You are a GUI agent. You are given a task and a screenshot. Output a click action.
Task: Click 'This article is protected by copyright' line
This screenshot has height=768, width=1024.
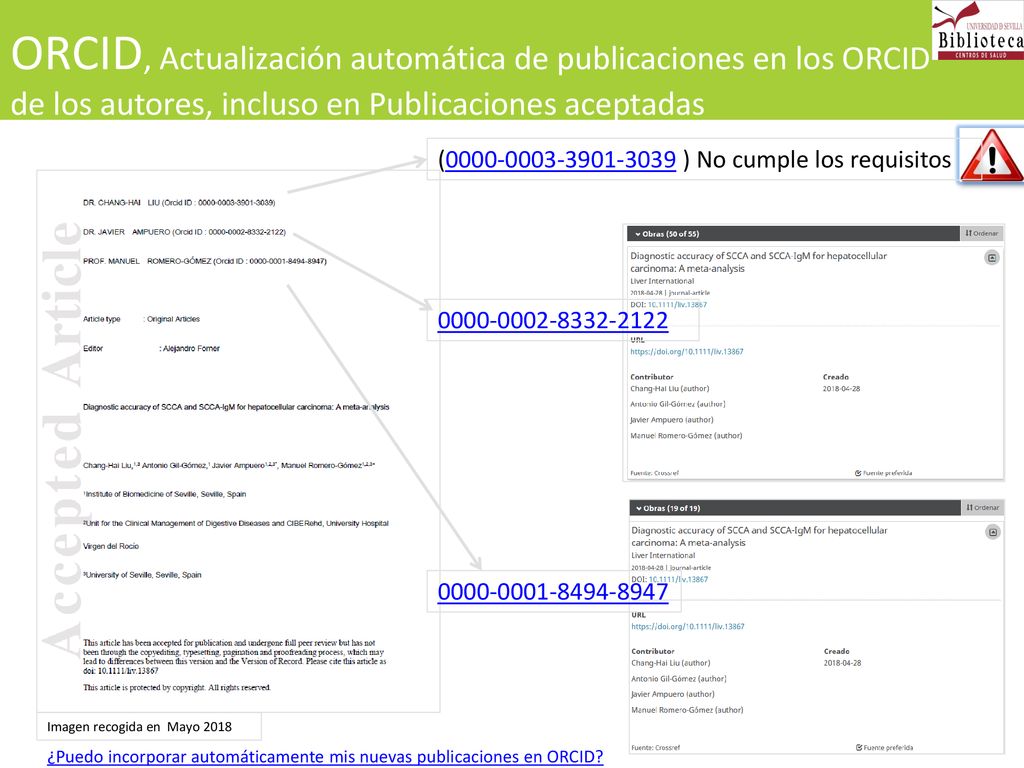pyautogui.click(x=176, y=688)
